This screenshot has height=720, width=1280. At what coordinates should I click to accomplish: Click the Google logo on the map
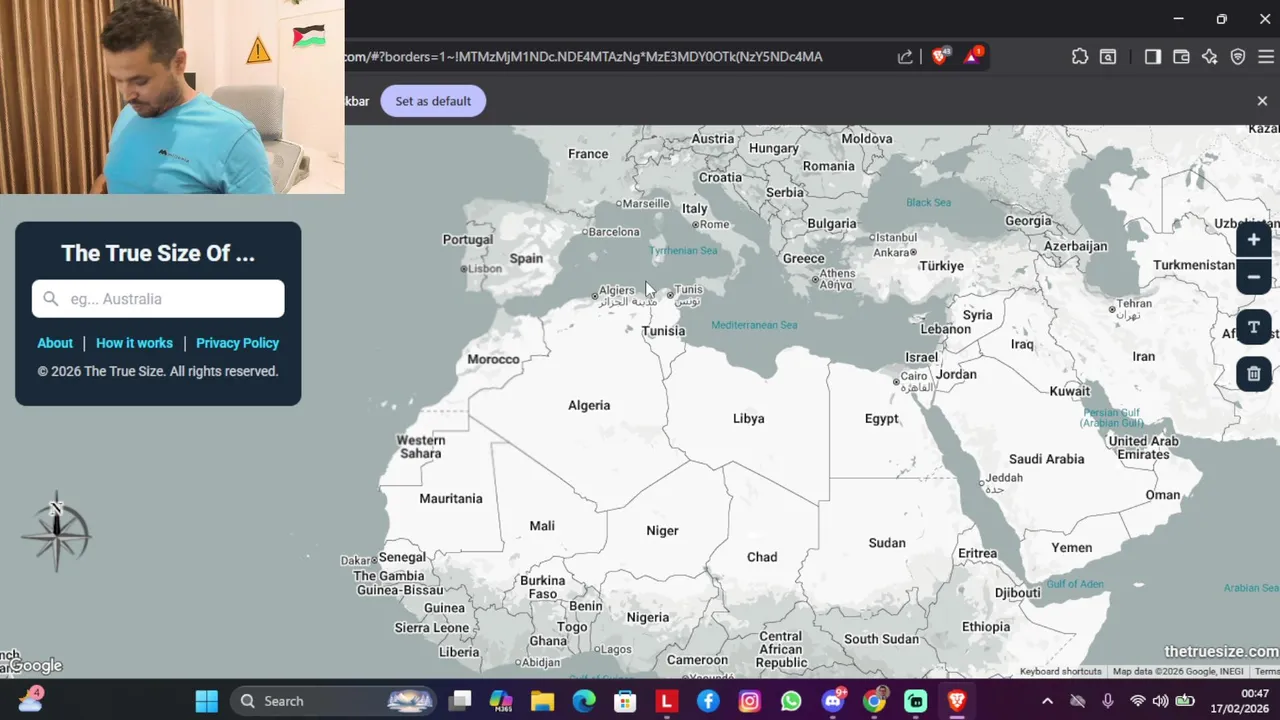pos(35,666)
